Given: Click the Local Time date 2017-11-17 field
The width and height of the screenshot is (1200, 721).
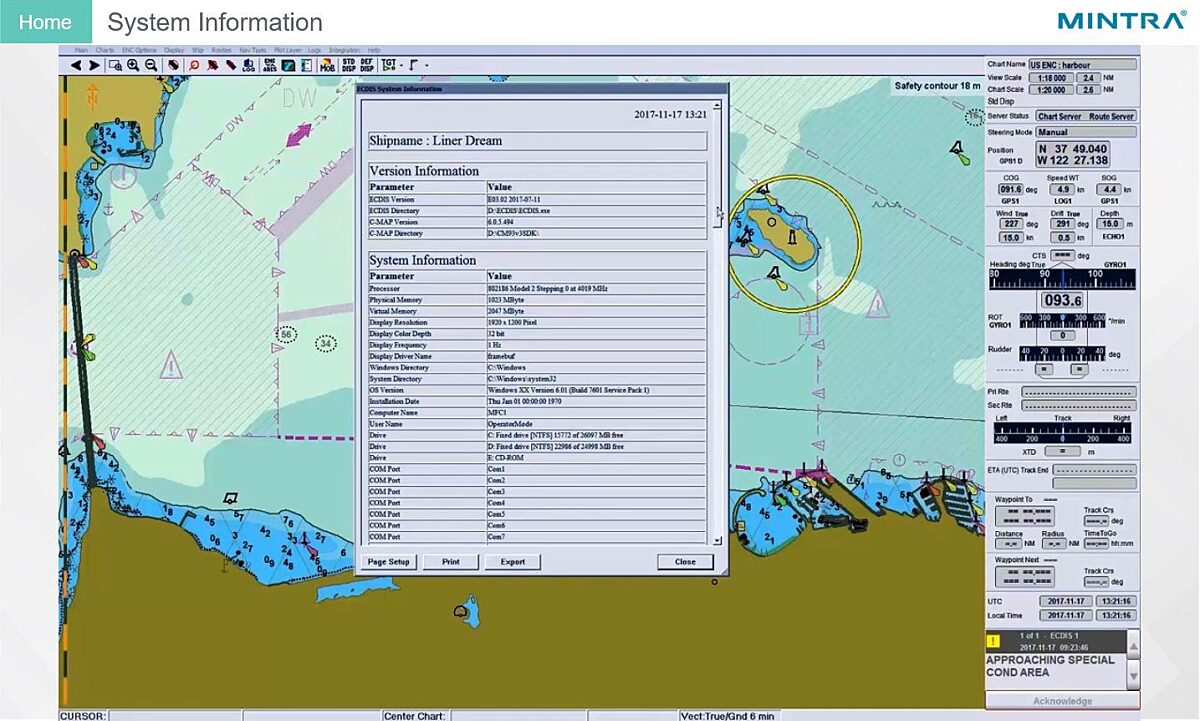Looking at the screenshot, I should [1065, 616].
